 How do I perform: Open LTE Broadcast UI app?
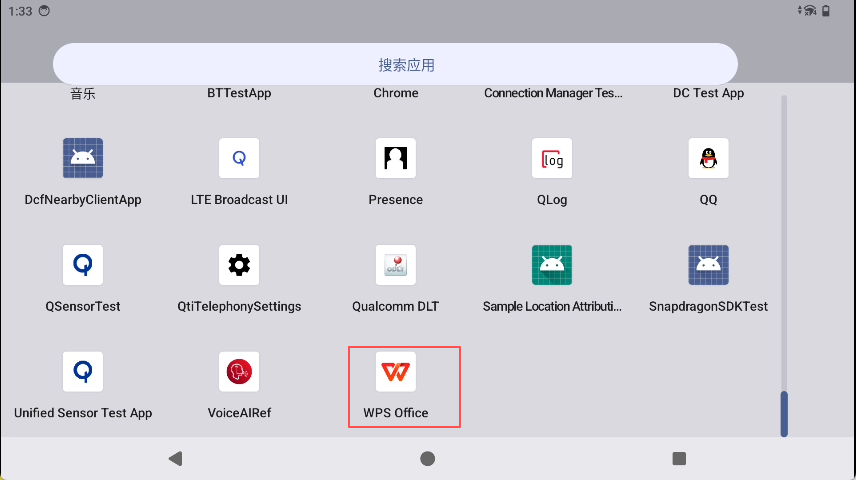coord(239,159)
